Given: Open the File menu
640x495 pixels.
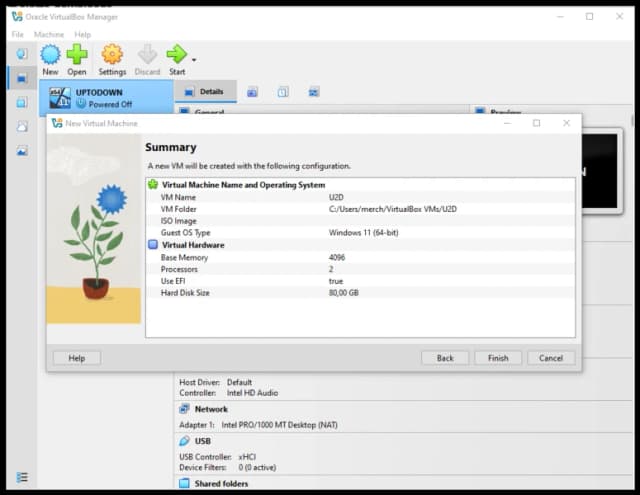Looking at the screenshot, I should [18, 34].
